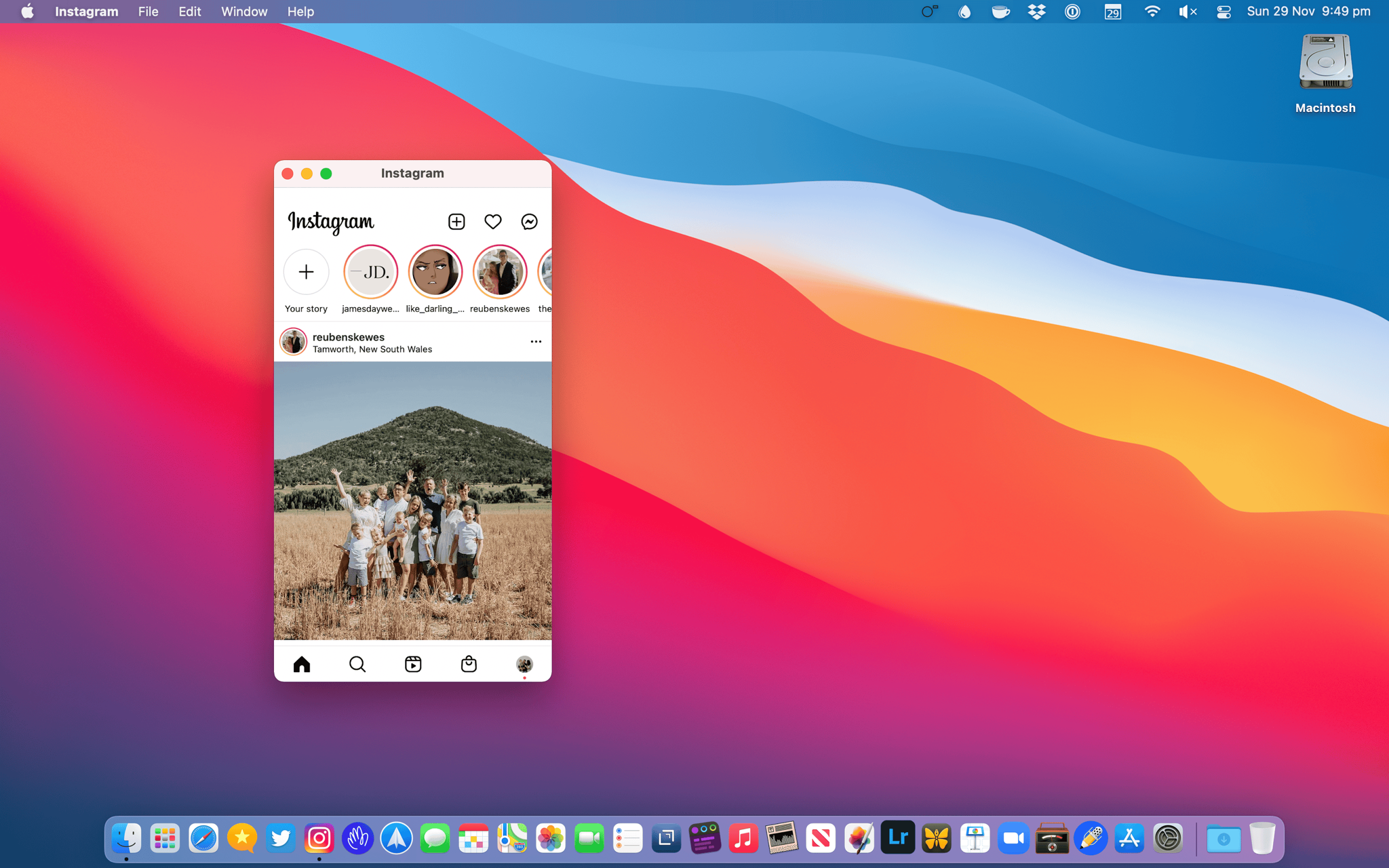Open Control Center in the menu bar
1389x868 pixels.
[1224, 12]
